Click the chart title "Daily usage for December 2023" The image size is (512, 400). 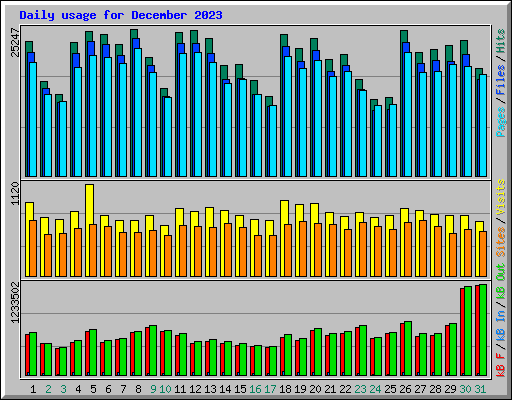click(121, 15)
